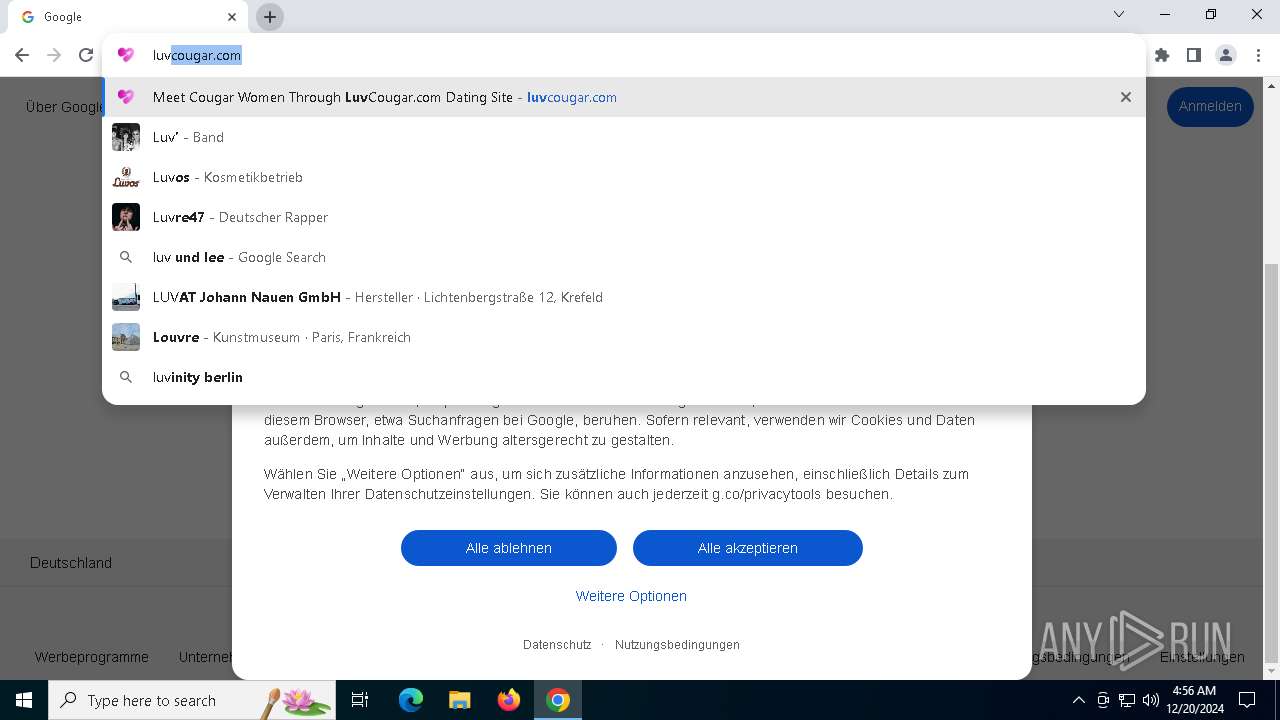Select the Louvre Kunstmuseum suggestion

[624, 337]
